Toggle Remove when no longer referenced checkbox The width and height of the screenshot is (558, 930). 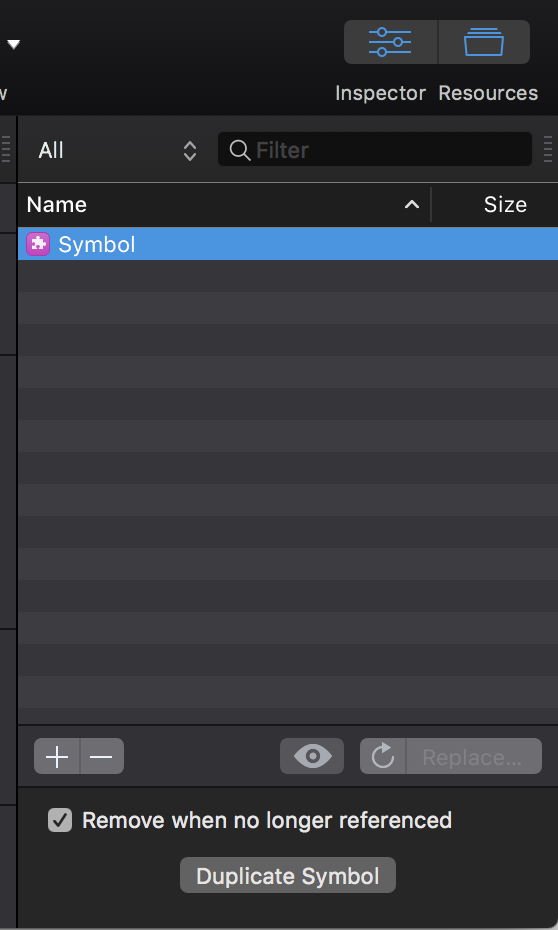[60, 821]
